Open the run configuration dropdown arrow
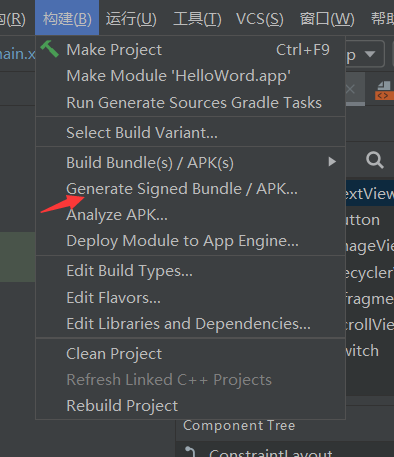 click(370, 54)
